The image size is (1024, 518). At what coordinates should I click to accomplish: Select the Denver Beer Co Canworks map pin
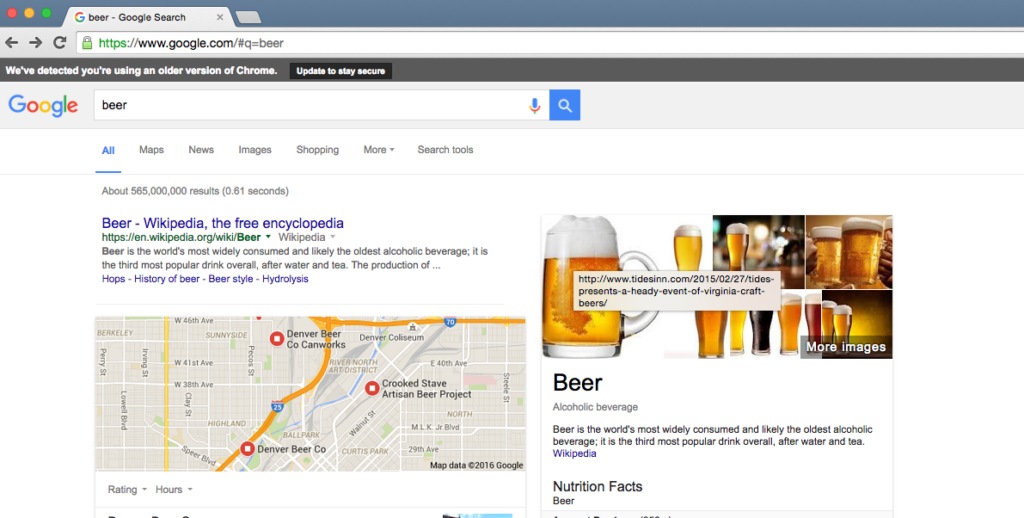tap(277, 339)
